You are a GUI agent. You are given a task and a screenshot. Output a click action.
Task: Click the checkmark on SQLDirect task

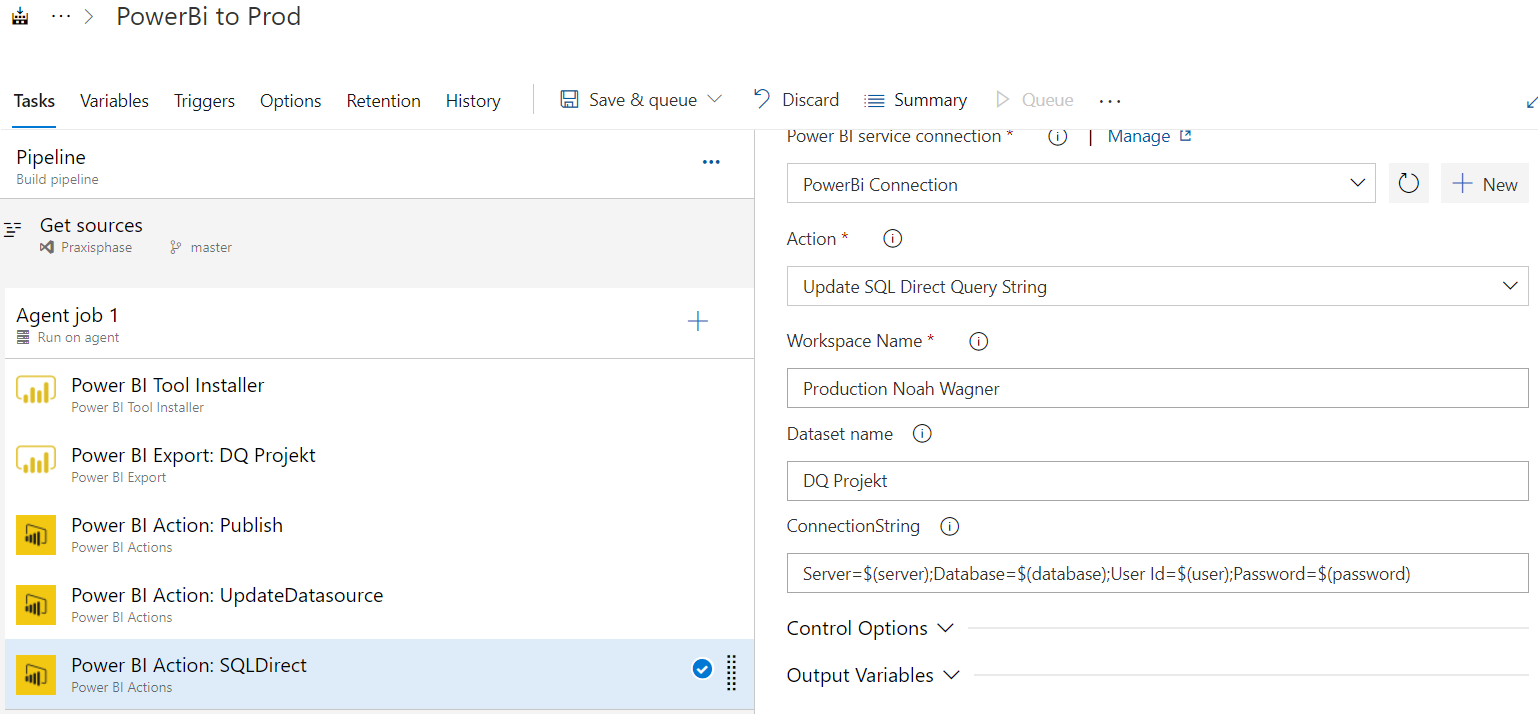coord(702,669)
